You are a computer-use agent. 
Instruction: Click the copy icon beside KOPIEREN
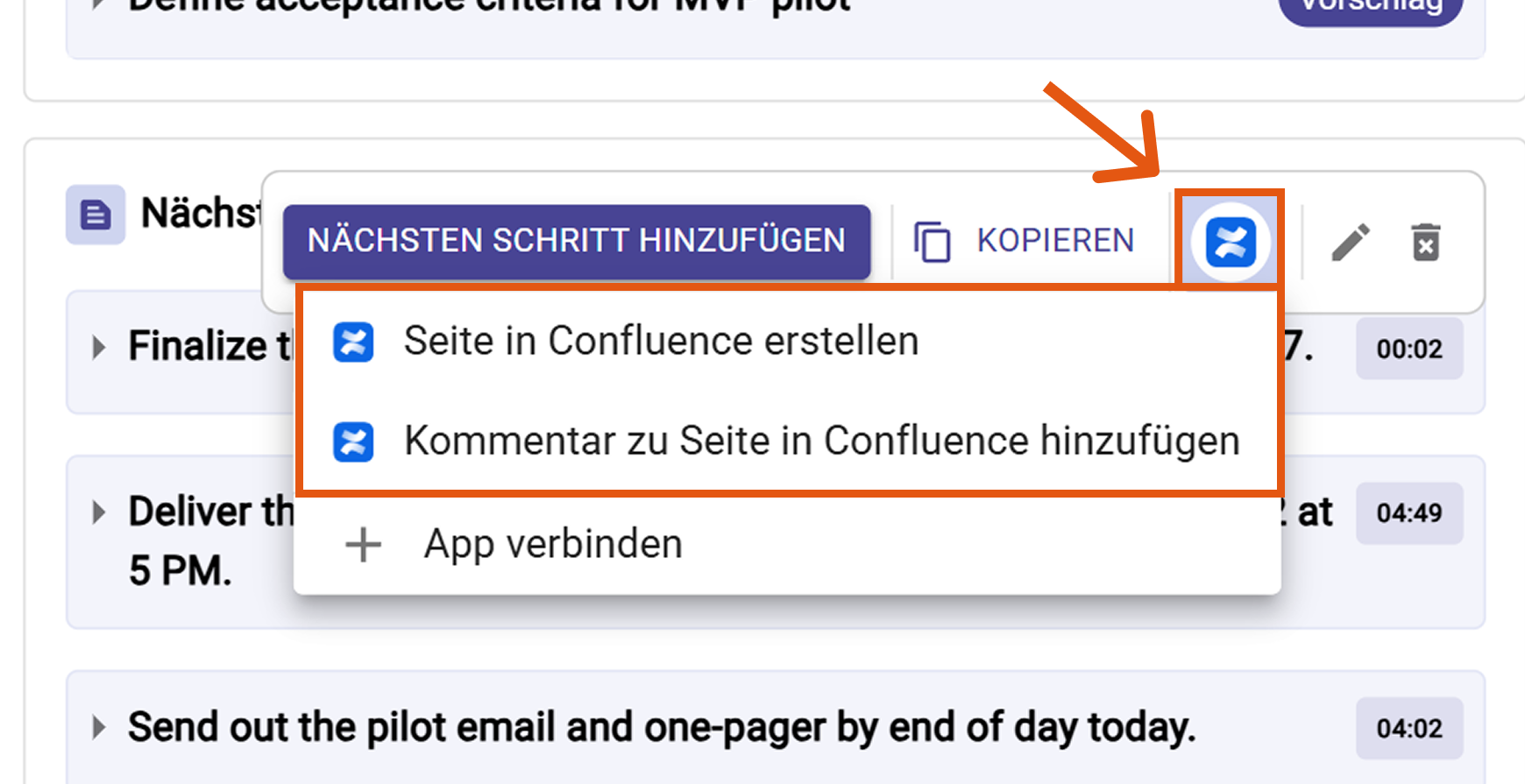point(931,241)
